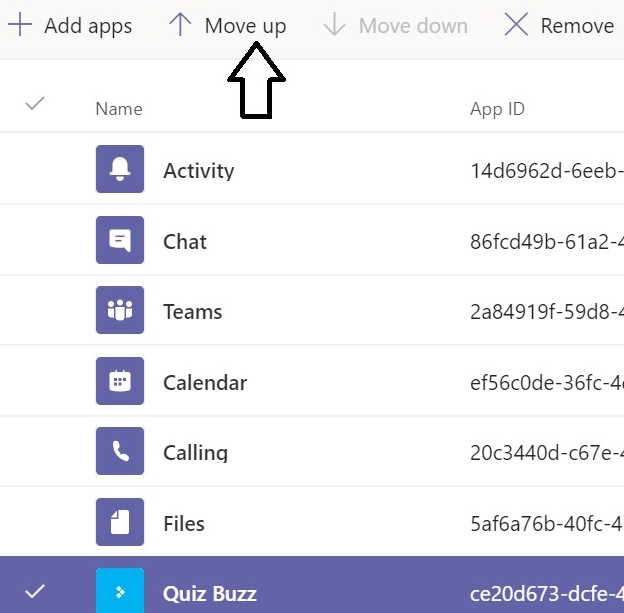Image resolution: width=624 pixels, height=613 pixels.
Task: Sort by the Name column header
Action: click(x=119, y=109)
